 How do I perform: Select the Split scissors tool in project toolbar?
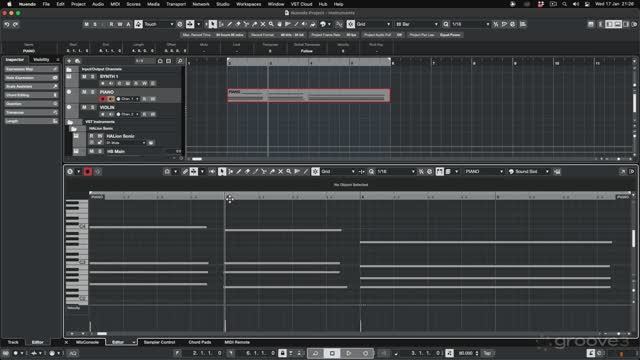tap(246, 24)
